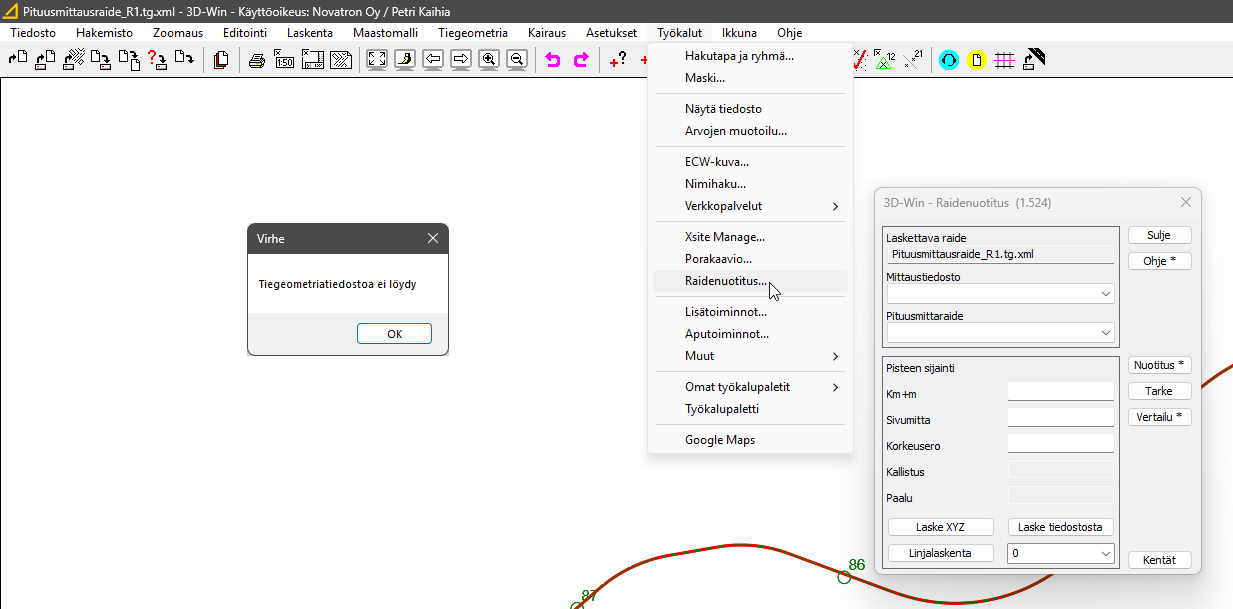Open the Tiegeometria menu
The height and width of the screenshot is (609, 1233).
coord(473,32)
